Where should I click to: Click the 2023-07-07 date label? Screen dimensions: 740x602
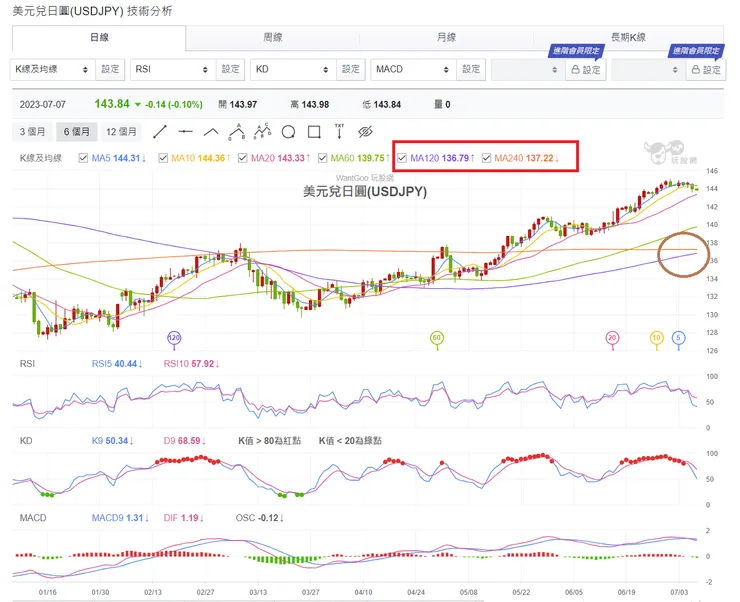point(42,104)
